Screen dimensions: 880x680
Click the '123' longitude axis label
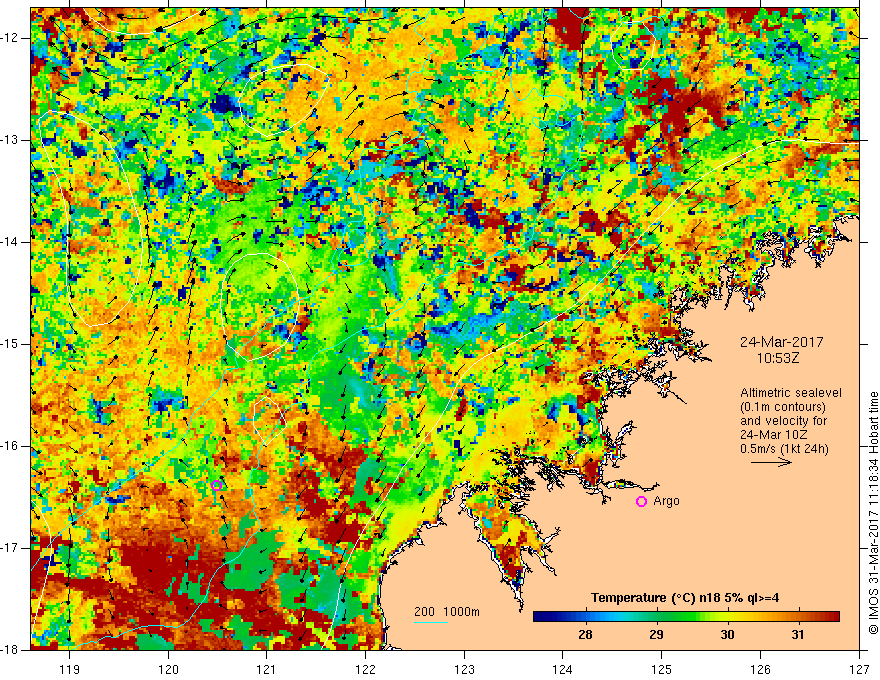[x=464, y=669]
